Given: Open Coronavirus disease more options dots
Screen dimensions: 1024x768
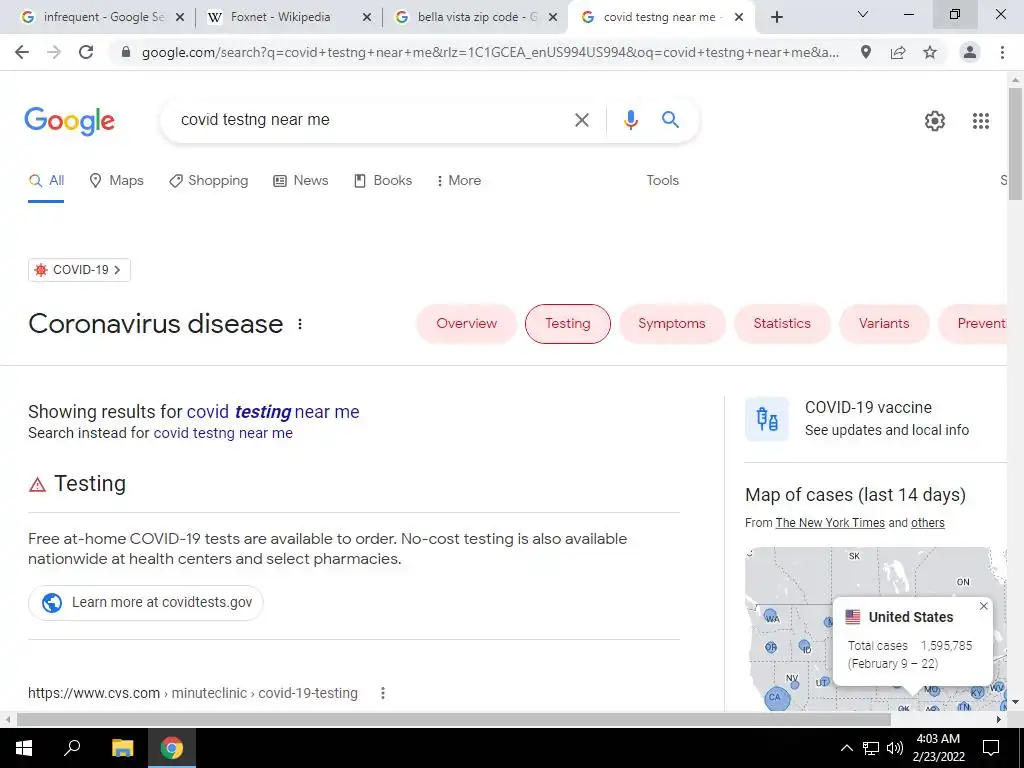Looking at the screenshot, I should tap(300, 324).
